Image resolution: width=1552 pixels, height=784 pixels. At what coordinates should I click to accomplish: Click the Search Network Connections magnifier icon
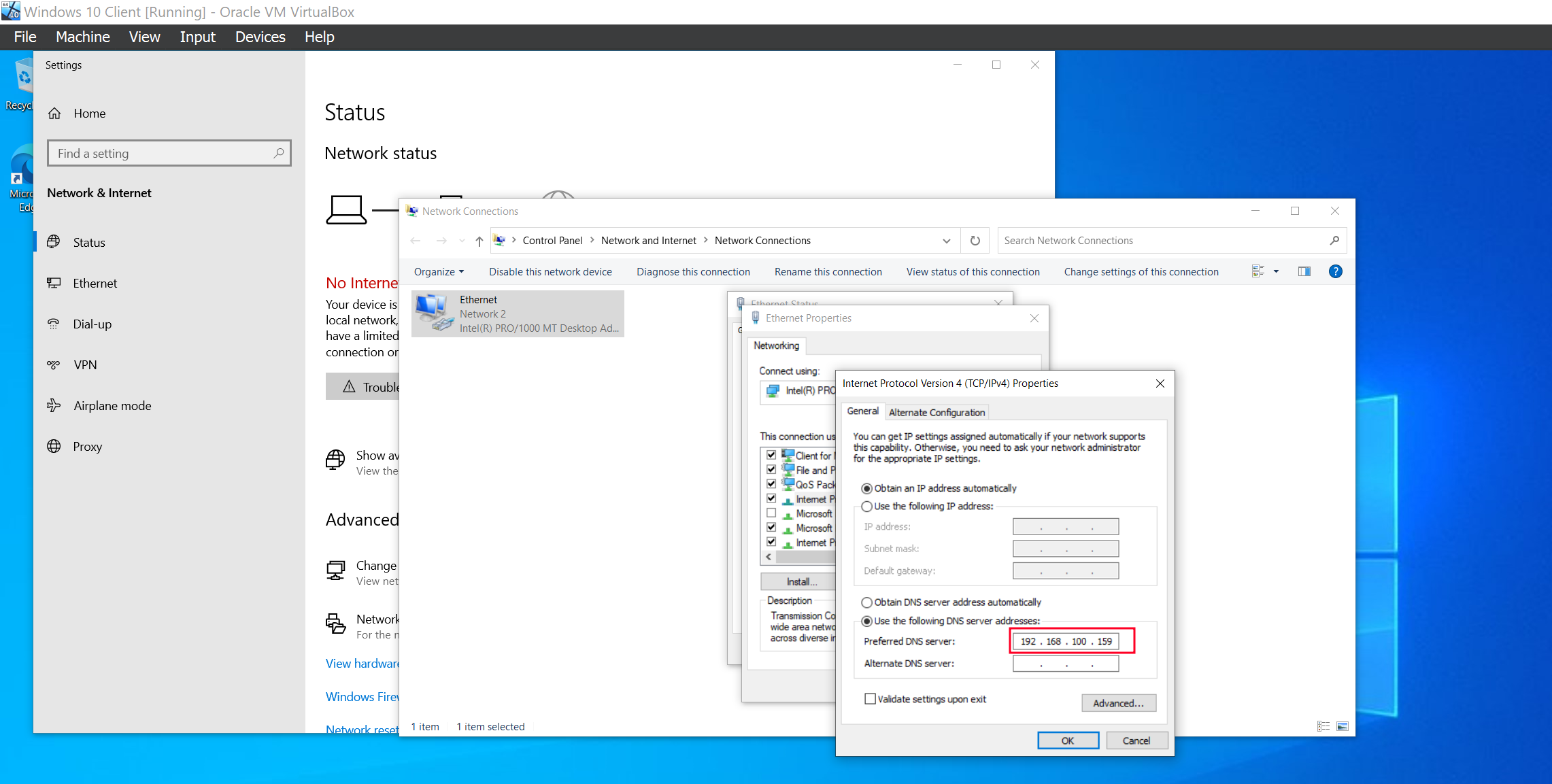tap(1334, 241)
